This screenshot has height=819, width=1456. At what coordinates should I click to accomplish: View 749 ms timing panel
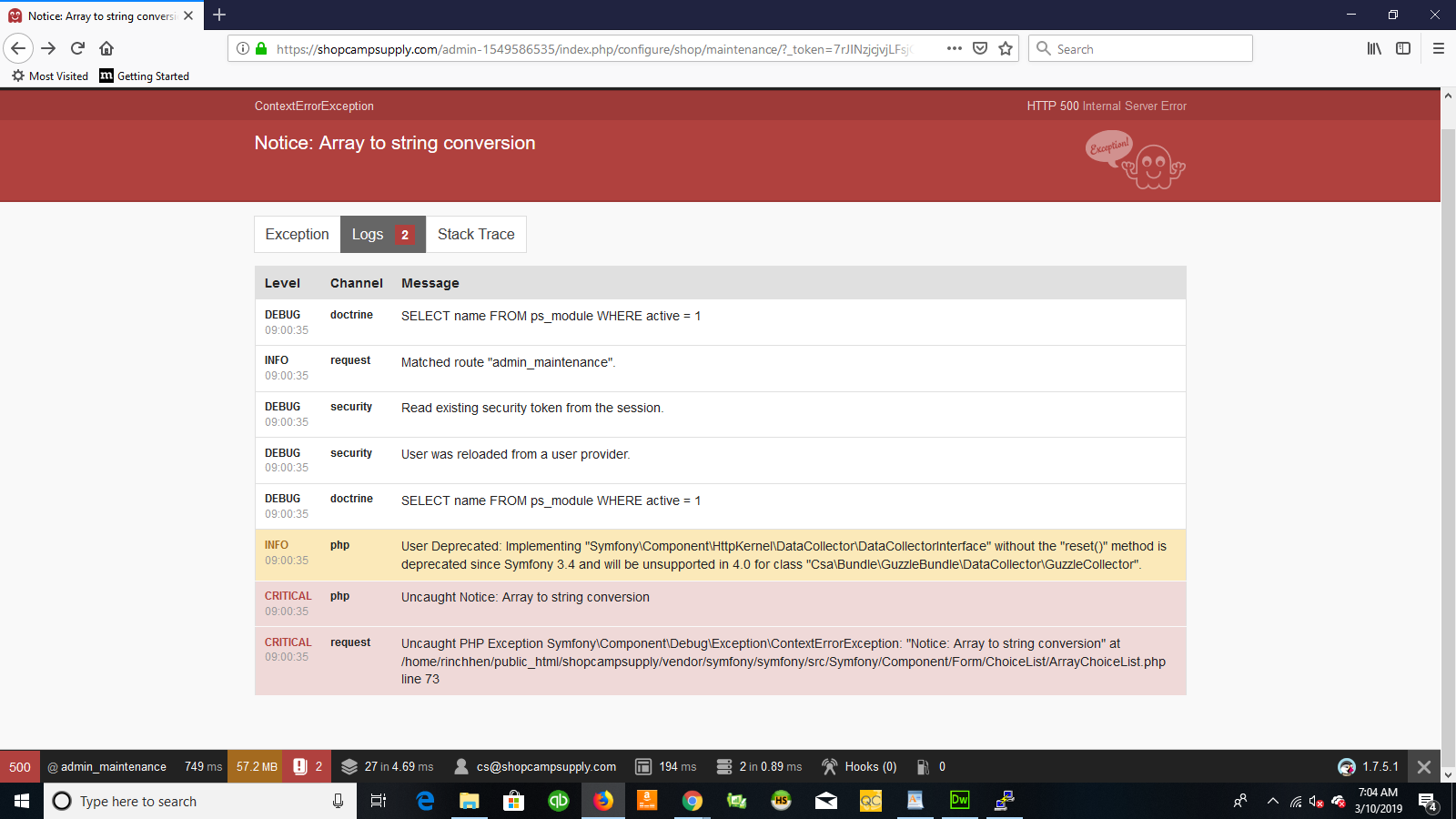(202, 766)
